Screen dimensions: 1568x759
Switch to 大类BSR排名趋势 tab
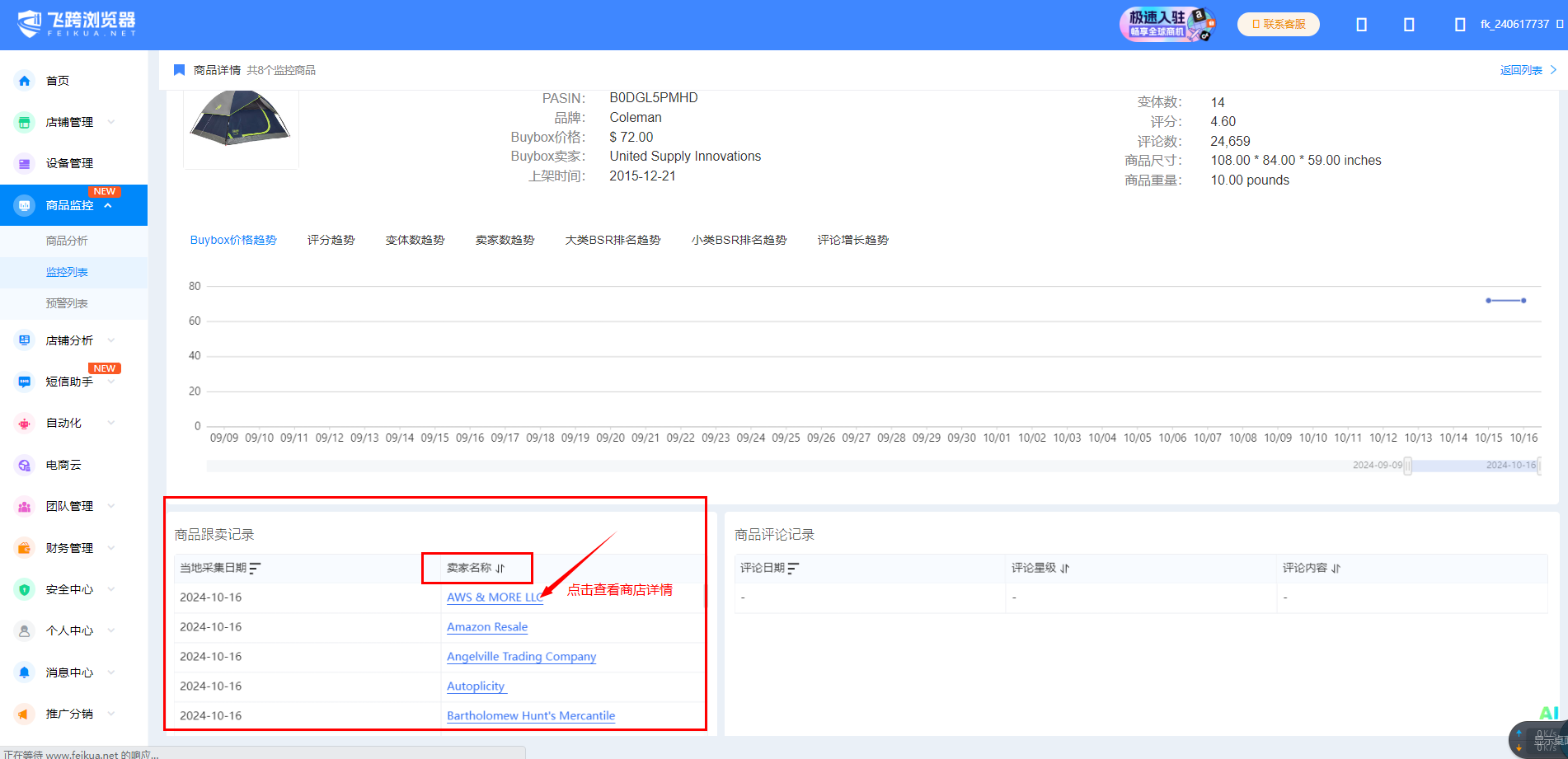pyautogui.click(x=613, y=240)
